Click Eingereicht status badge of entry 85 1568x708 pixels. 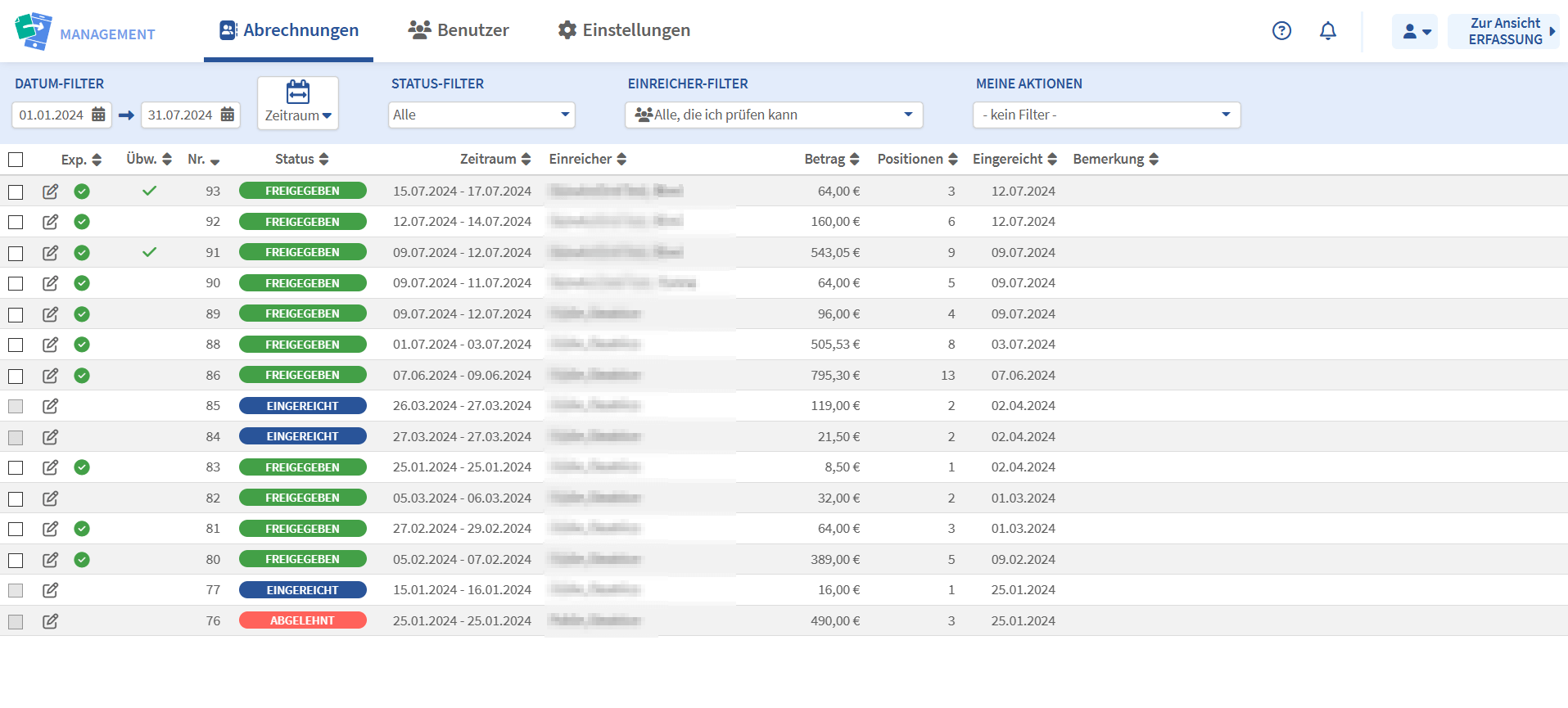303,406
